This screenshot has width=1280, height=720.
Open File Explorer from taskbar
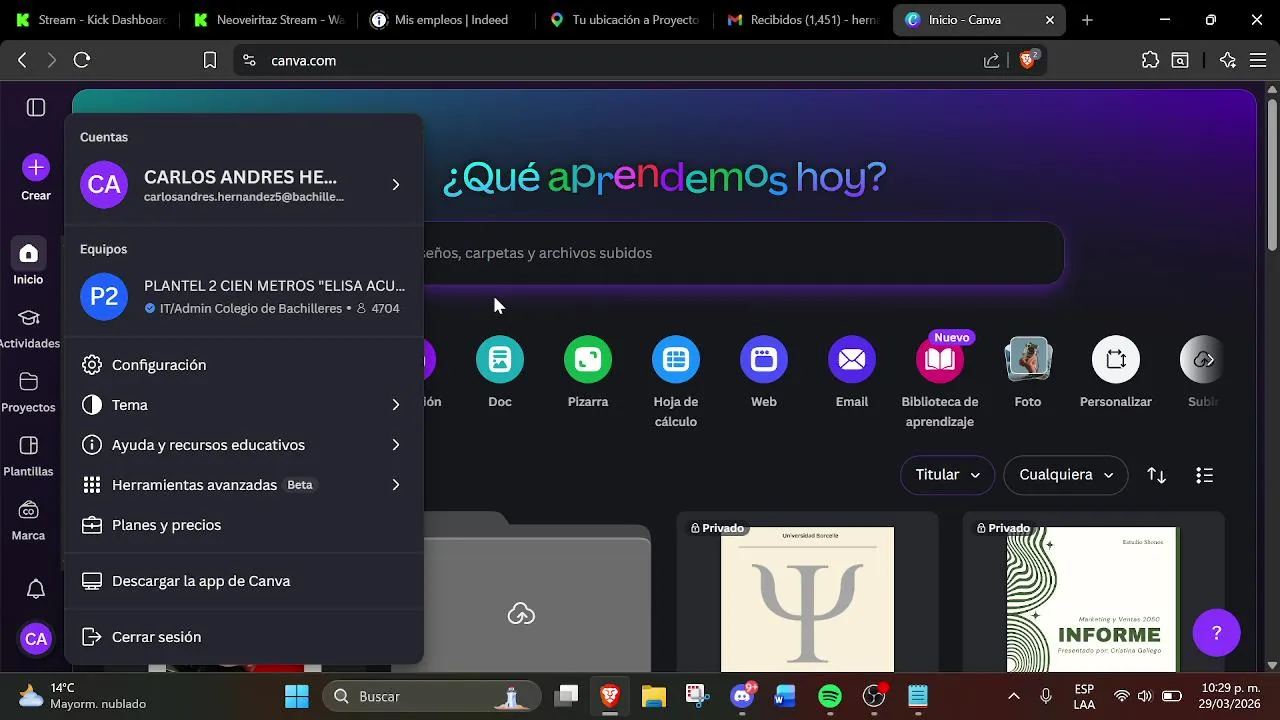(654, 696)
